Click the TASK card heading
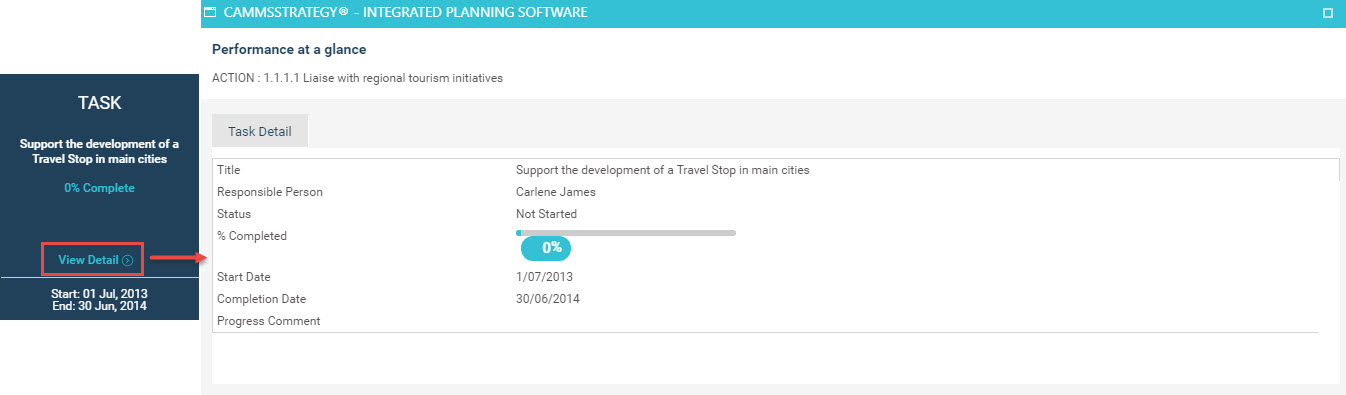 (x=100, y=103)
